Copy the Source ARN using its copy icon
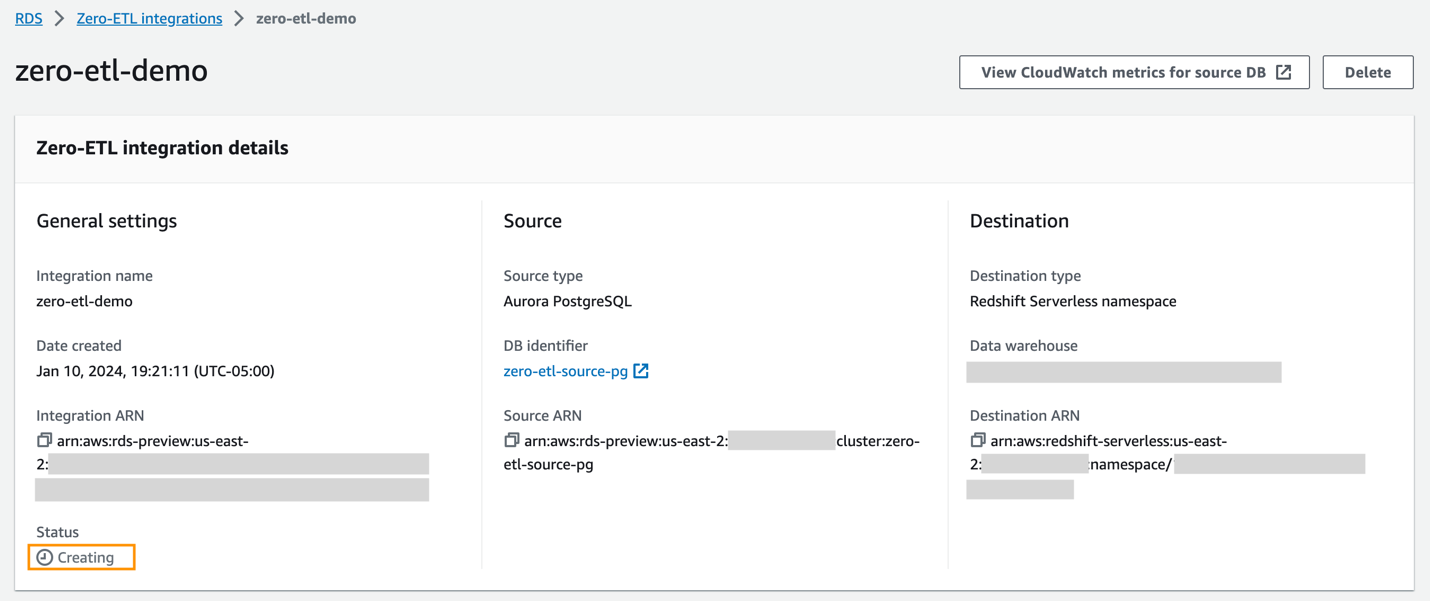This screenshot has width=1430, height=601. 511,440
